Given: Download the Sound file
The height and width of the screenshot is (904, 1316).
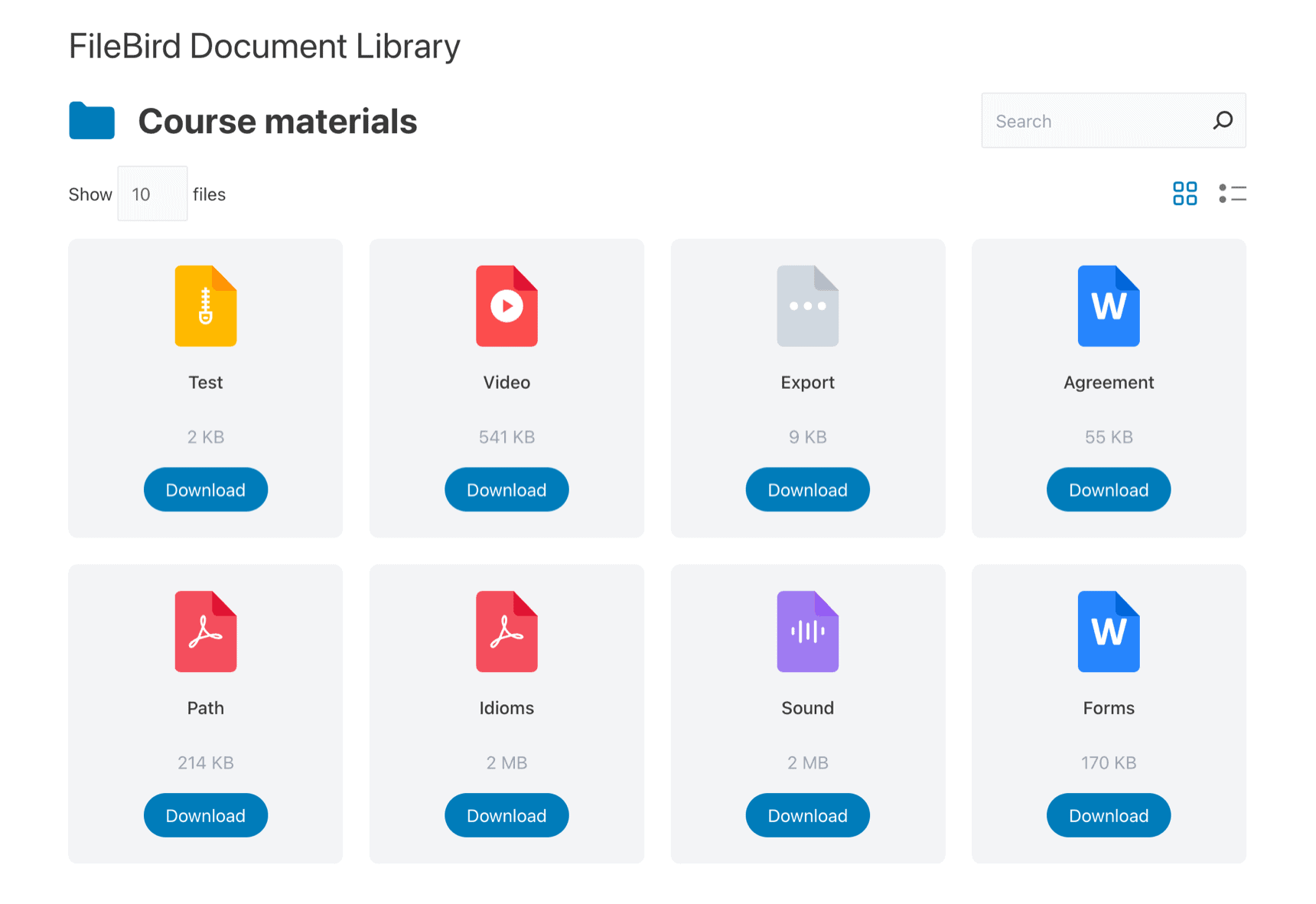Looking at the screenshot, I should tap(807, 815).
